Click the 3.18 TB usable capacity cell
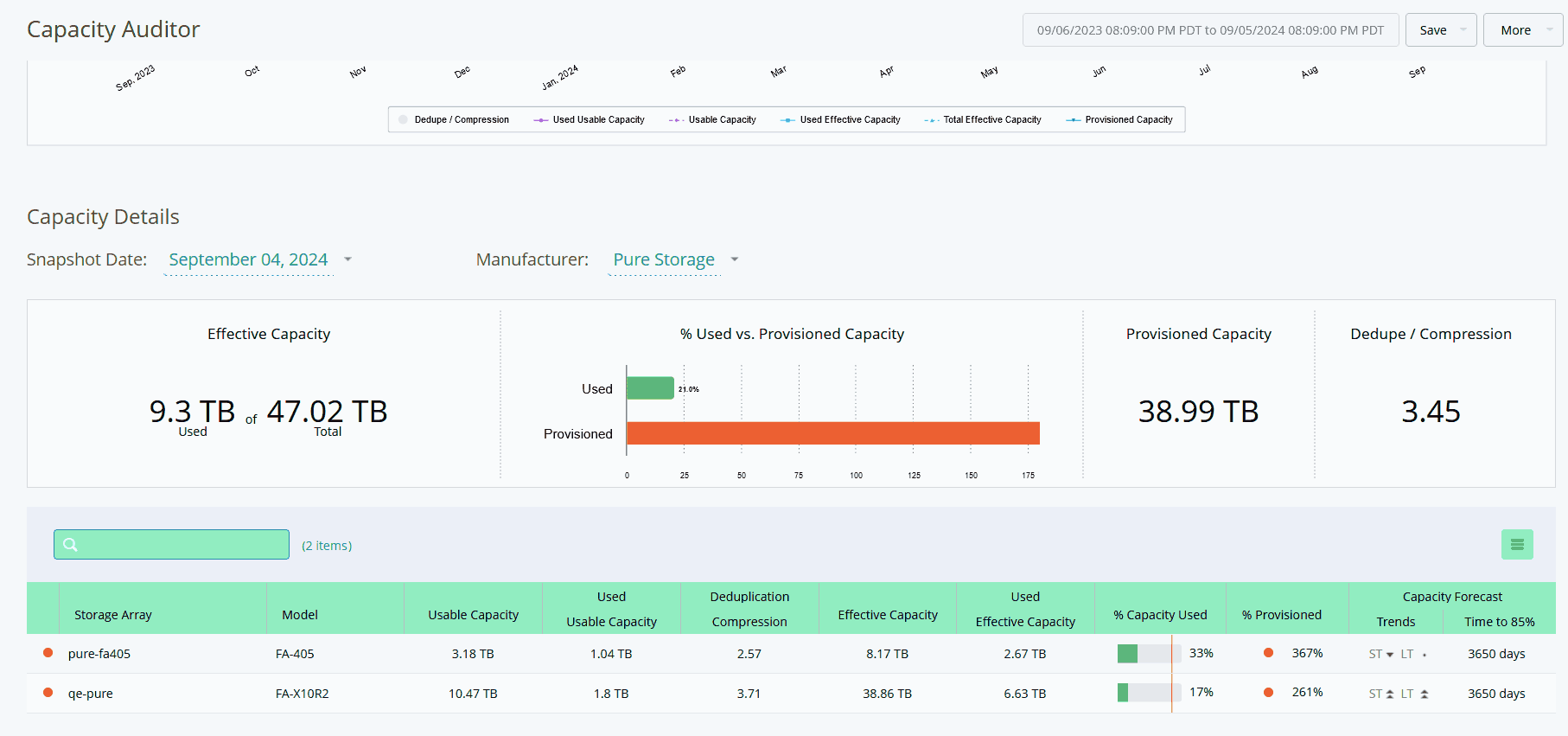1568x736 pixels. pyautogui.click(x=473, y=654)
